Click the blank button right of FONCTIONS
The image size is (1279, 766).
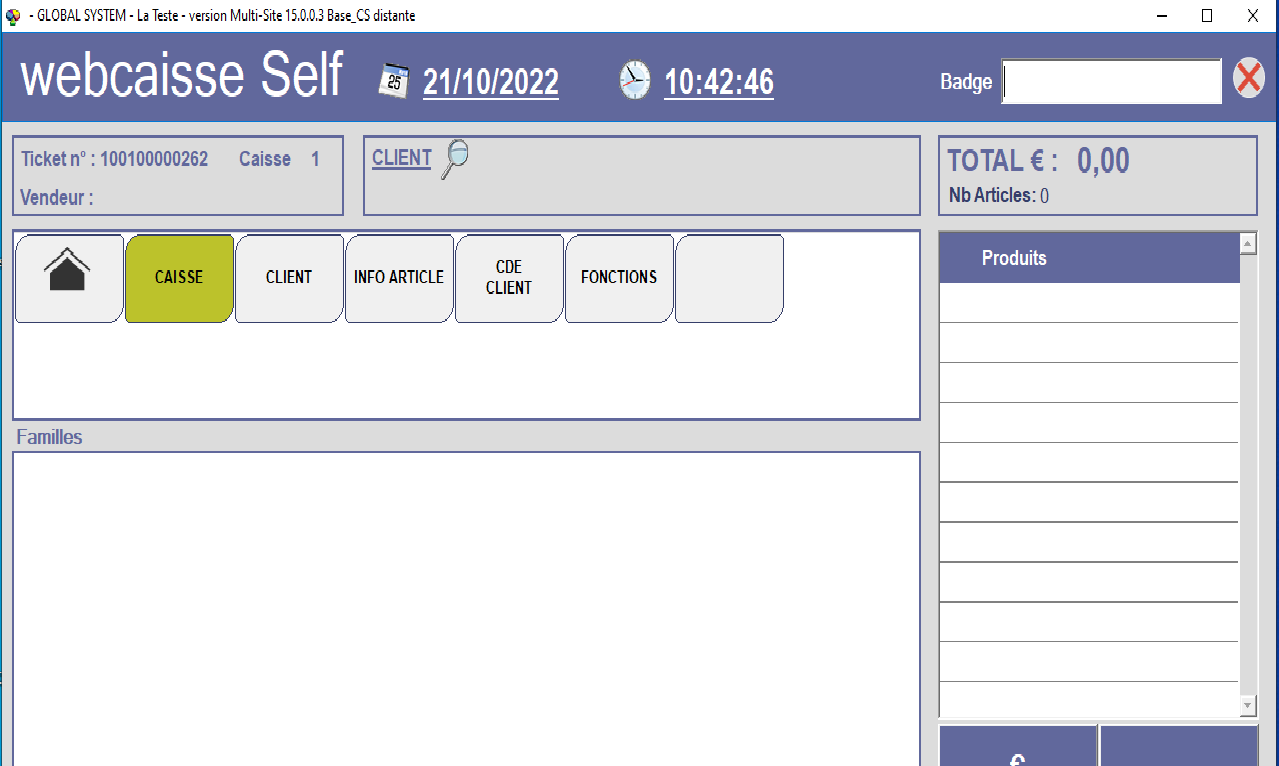(729, 278)
